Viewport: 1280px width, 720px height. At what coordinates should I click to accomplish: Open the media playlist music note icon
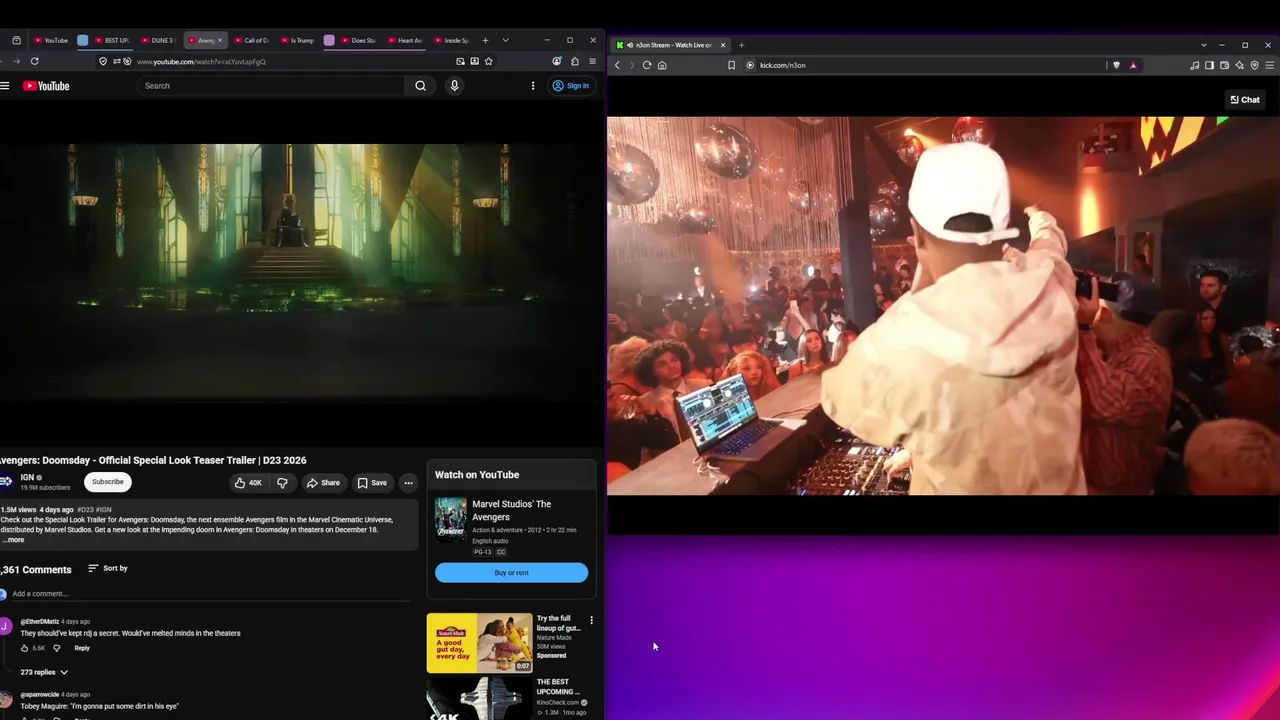coord(1194,65)
